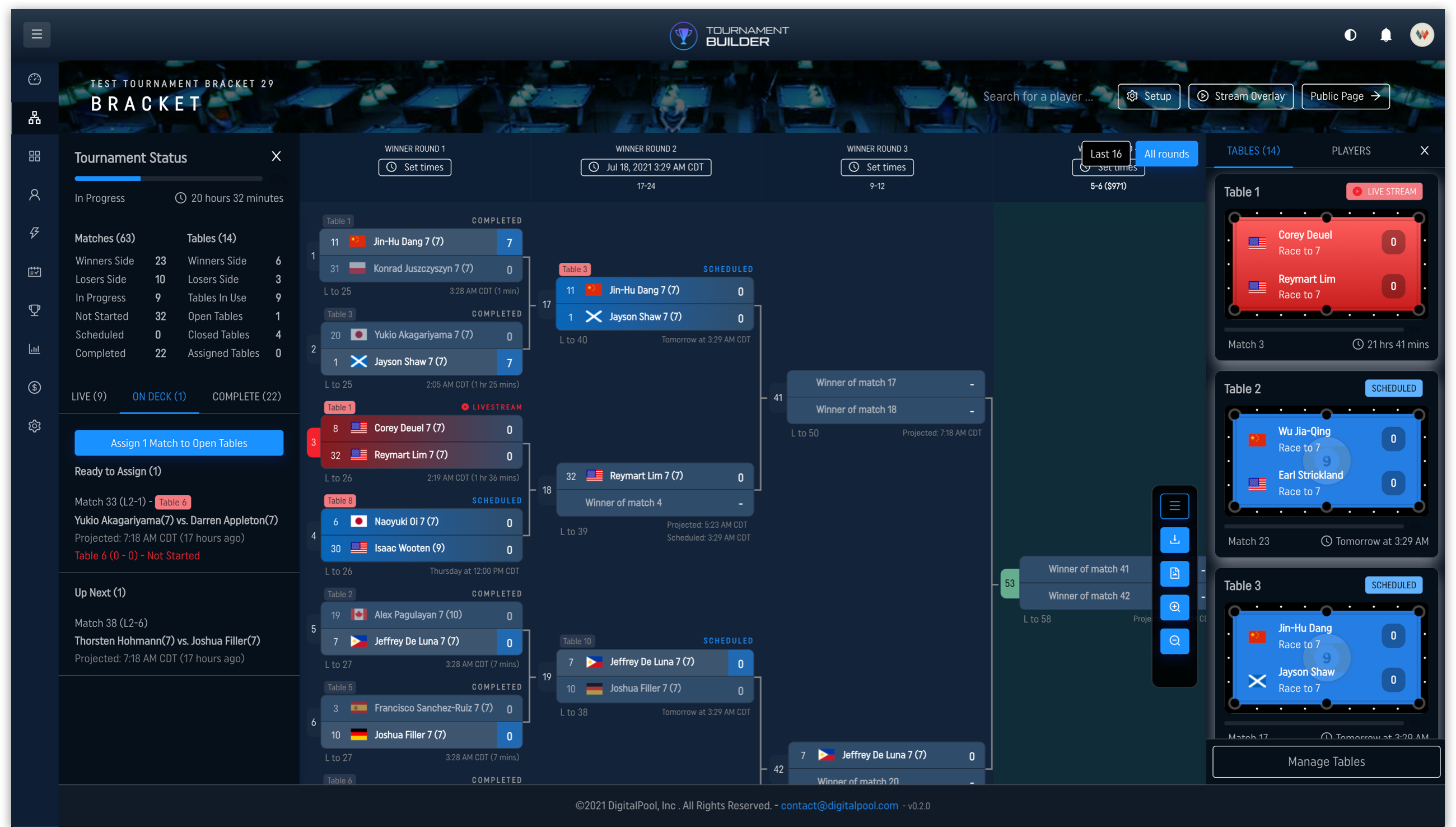
Task: Select the PLAYERS tab in right panel
Action: [x=1350, y=150]
